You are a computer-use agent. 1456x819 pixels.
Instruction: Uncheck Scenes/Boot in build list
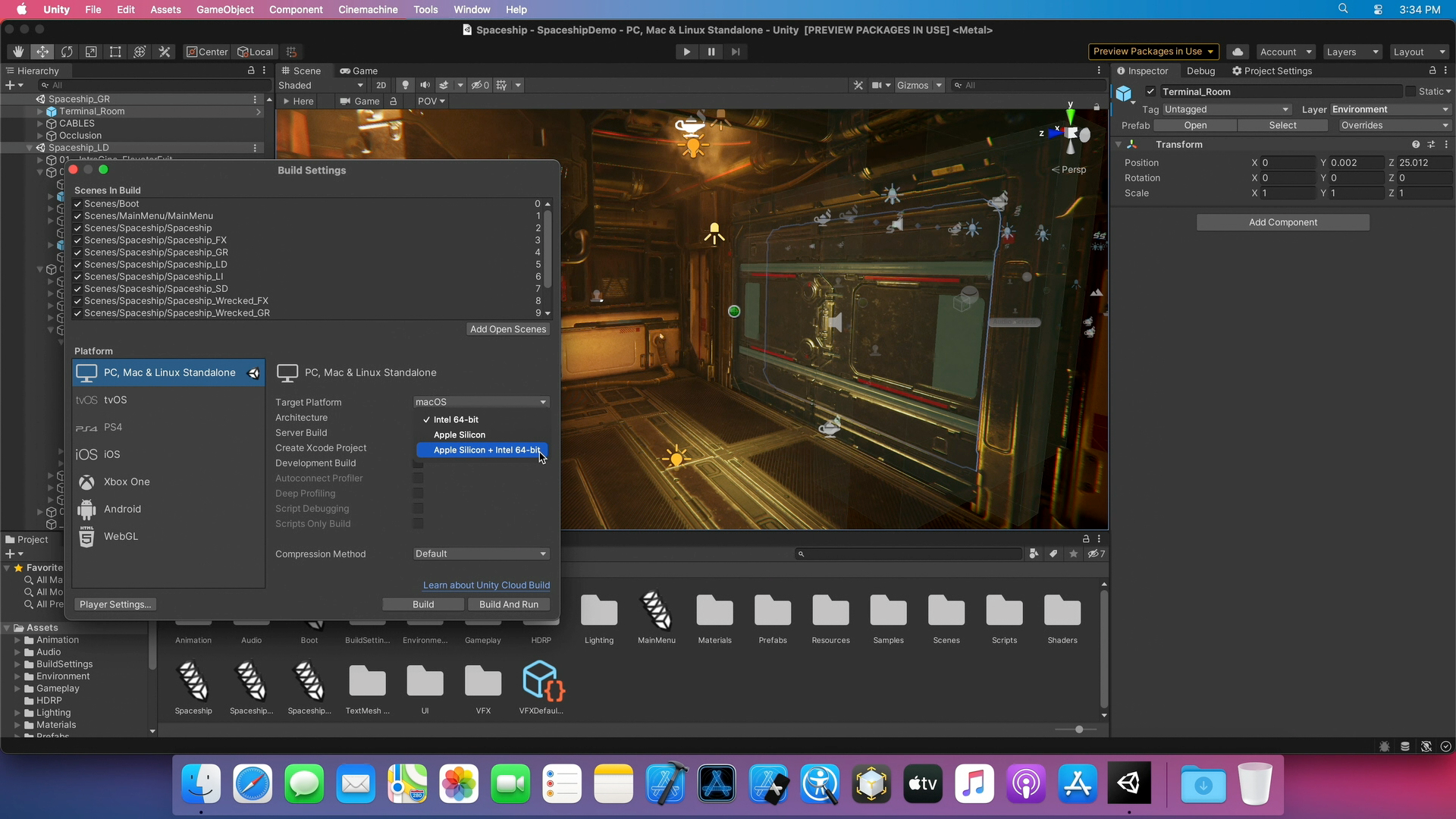(x=77, y=204)
